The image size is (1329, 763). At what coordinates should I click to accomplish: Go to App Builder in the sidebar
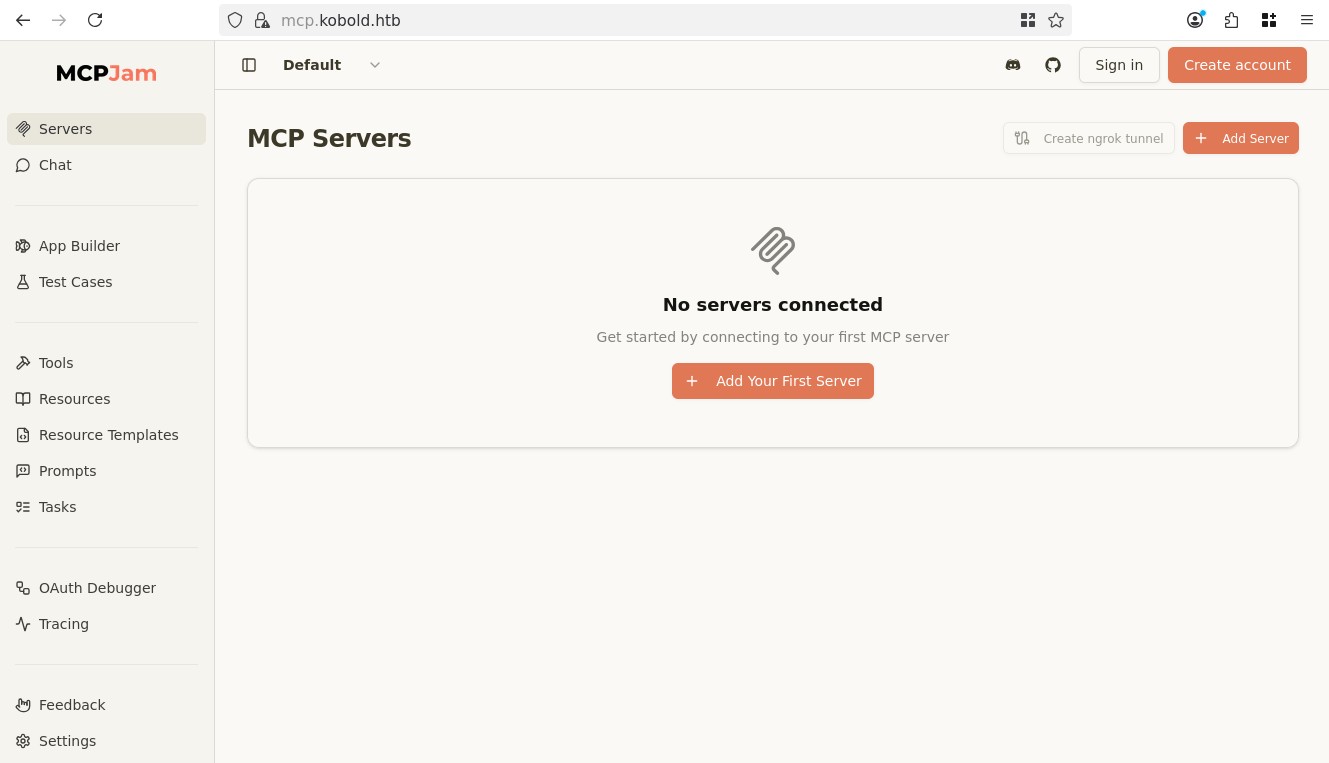click(107, 246)
